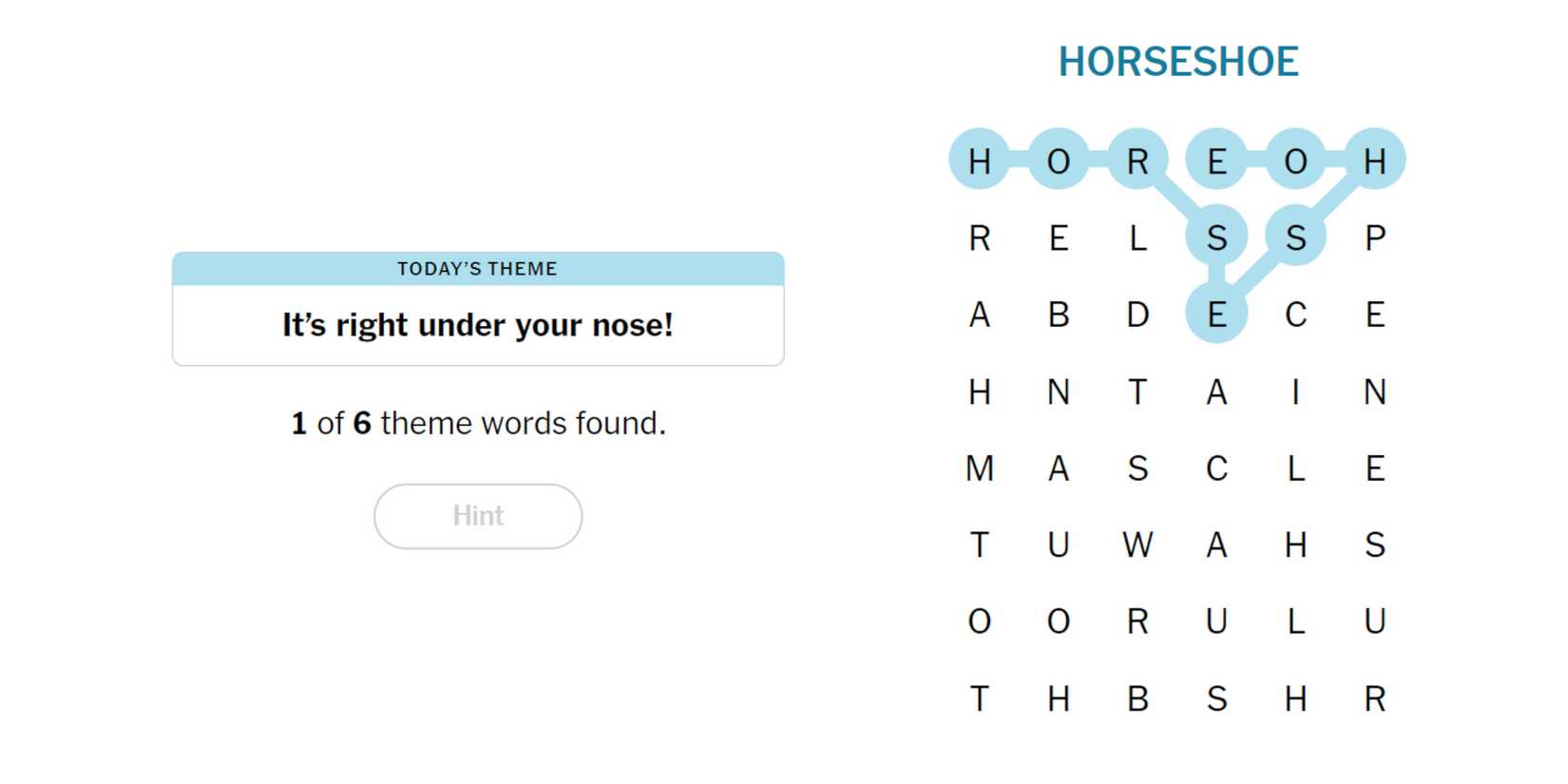The image size is (1568, 784).
Task: Pick the letter M in the grid
Action: [979, 468]
